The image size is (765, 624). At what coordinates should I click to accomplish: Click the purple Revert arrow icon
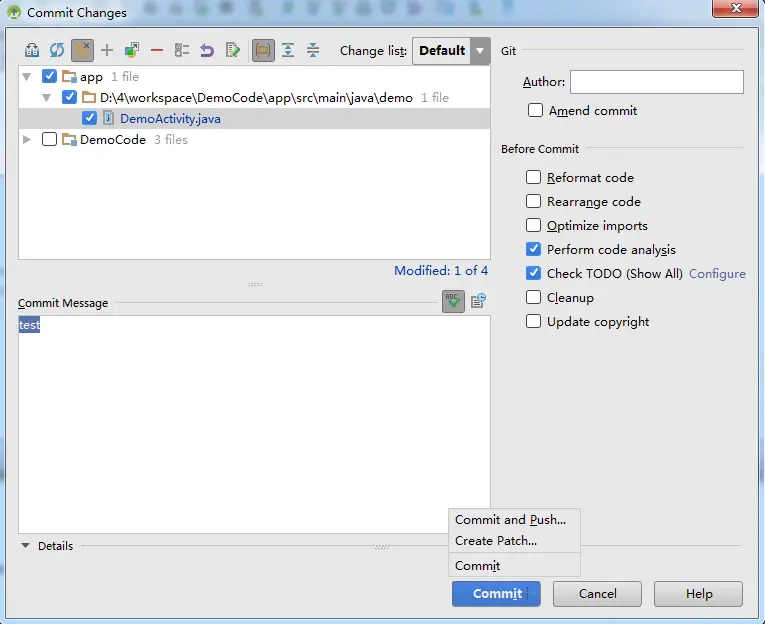tap(207, 50)
